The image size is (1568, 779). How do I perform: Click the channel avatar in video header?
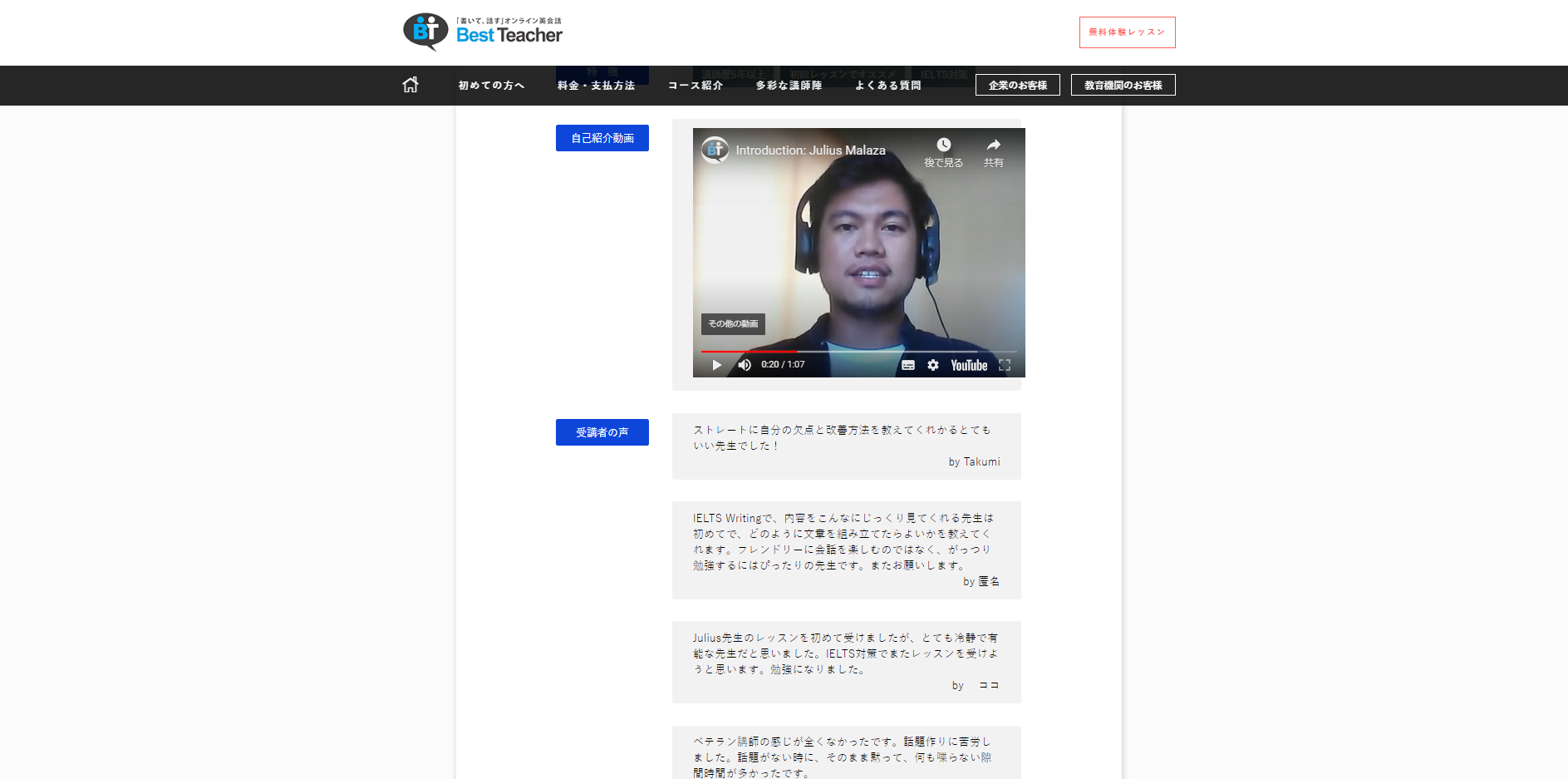pos(715,150)
